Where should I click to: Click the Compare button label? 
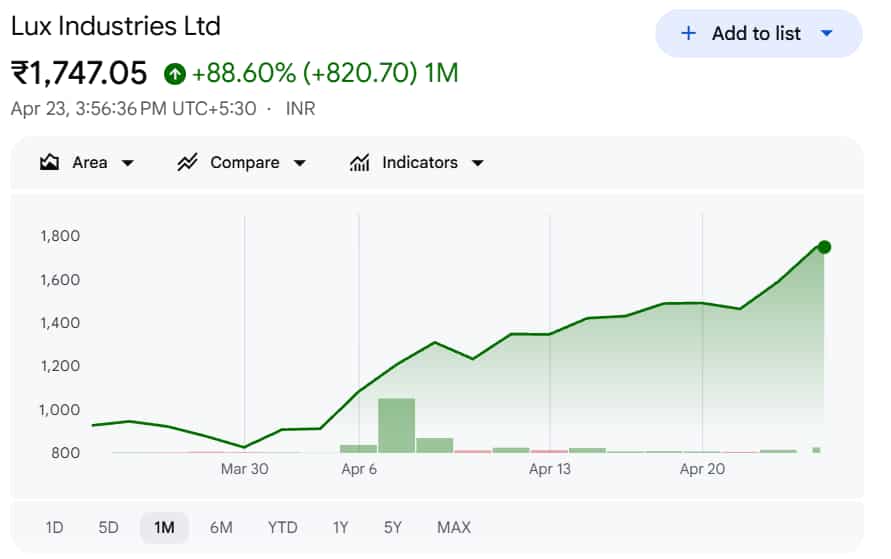click(245, 162)
